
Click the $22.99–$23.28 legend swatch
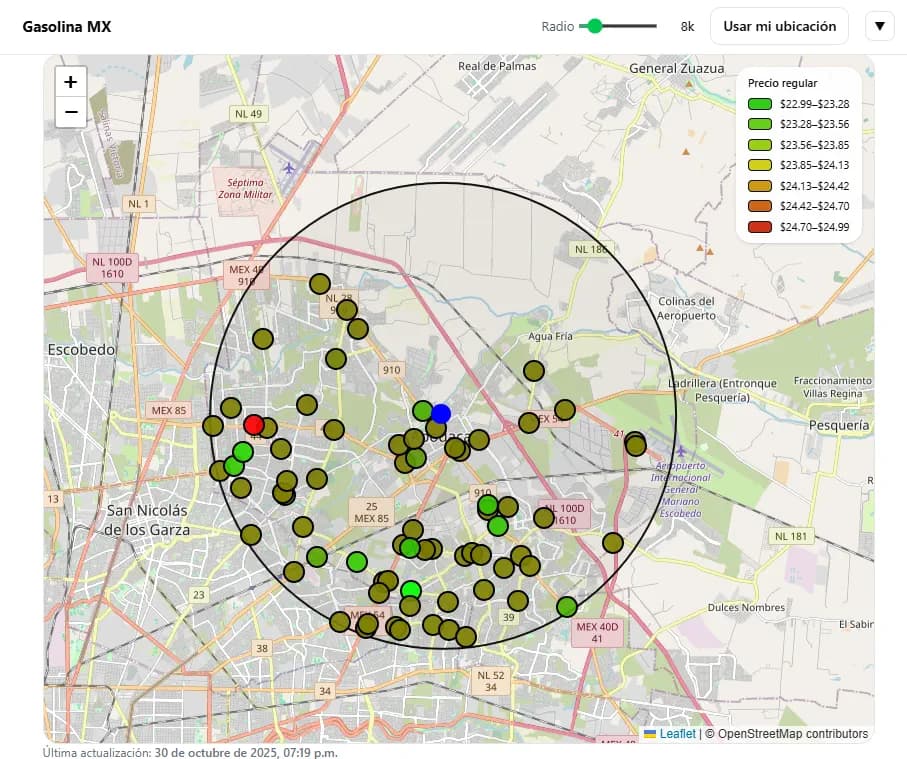click(760, 104)
